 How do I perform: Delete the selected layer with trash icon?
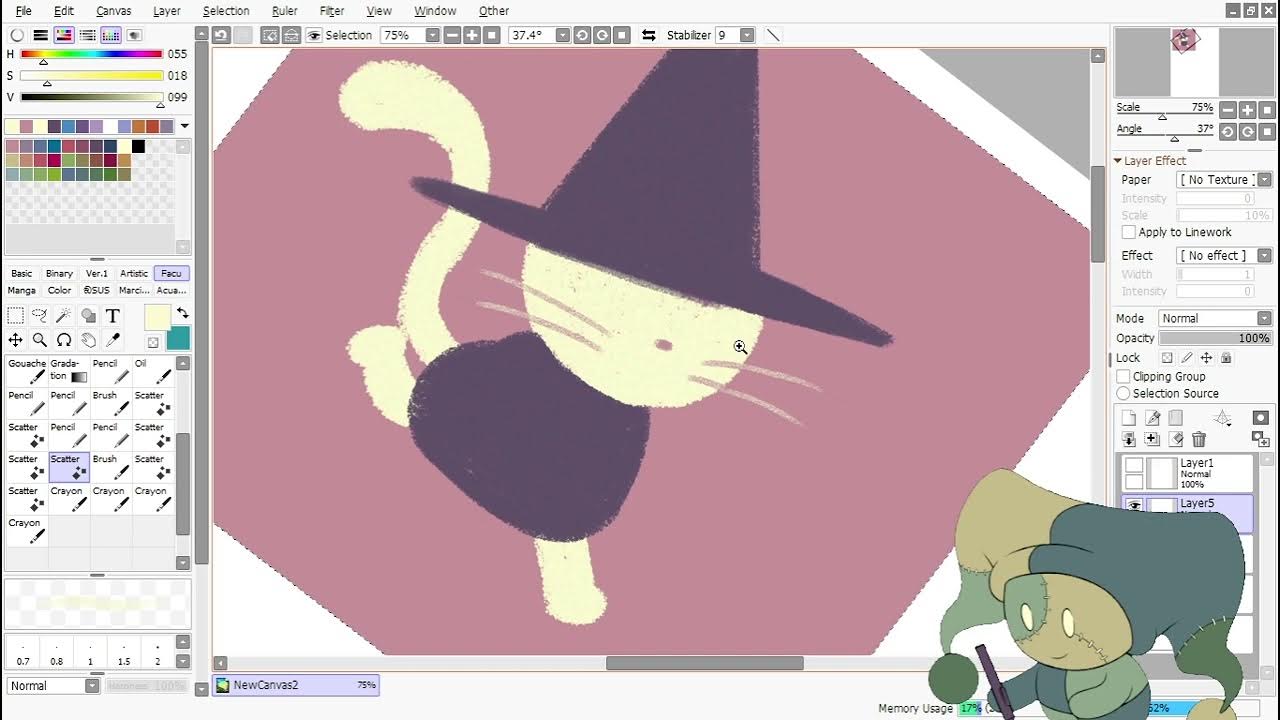(x=1199, y=439)
